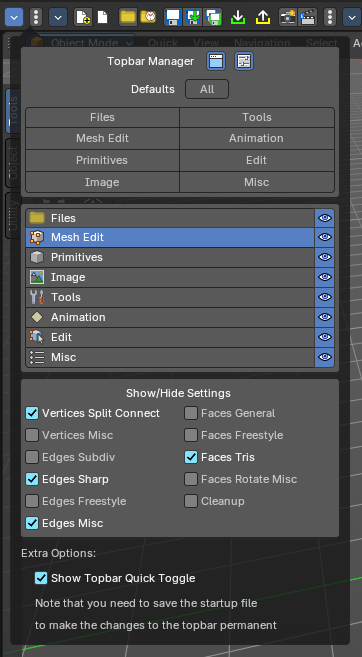The width and height of the screenshot is (362, 657).
Task: Click Tools button in Defaults grid
Action: tap(257, 117)
